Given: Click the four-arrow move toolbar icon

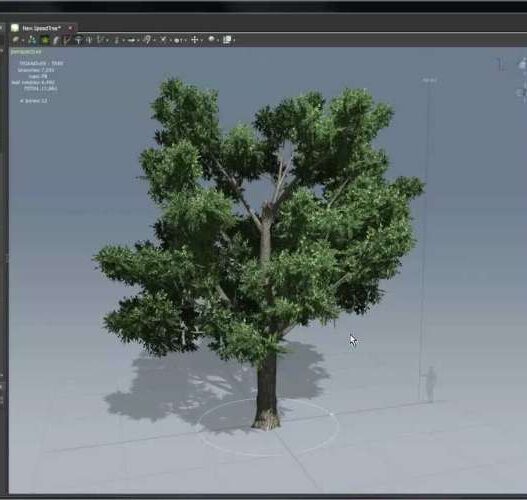Looking at the screenshot, I should [195, 40].
